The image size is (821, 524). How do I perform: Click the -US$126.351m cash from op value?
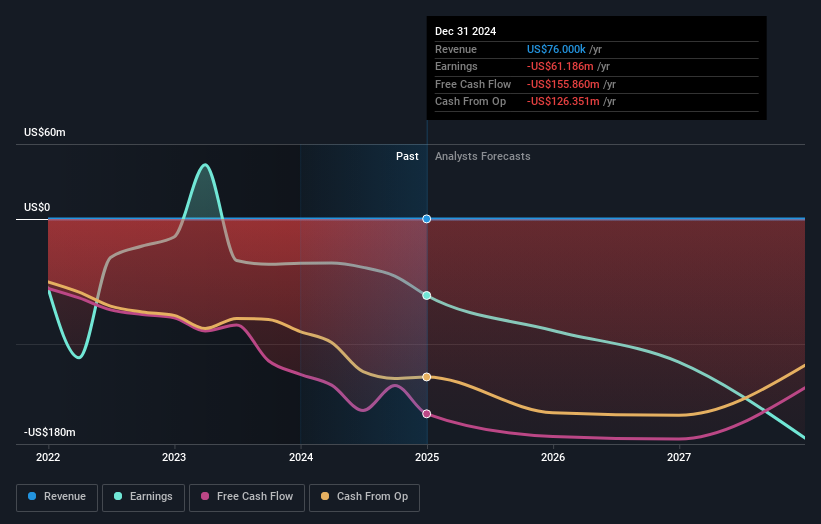pos(563,102)
